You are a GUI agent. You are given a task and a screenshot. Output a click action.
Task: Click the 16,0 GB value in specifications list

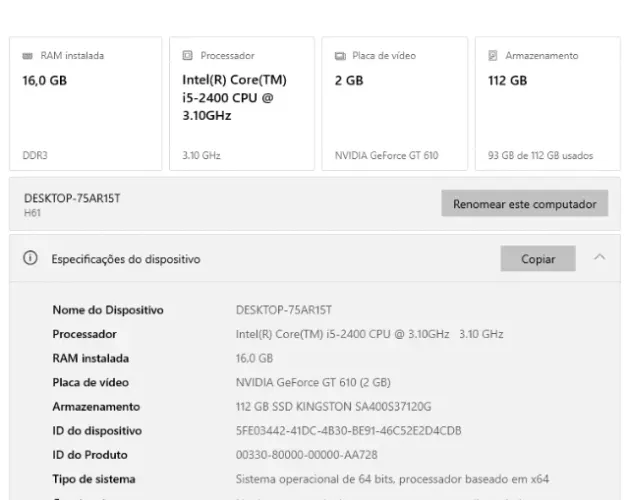pyautogui.click(x=254, y=358)
